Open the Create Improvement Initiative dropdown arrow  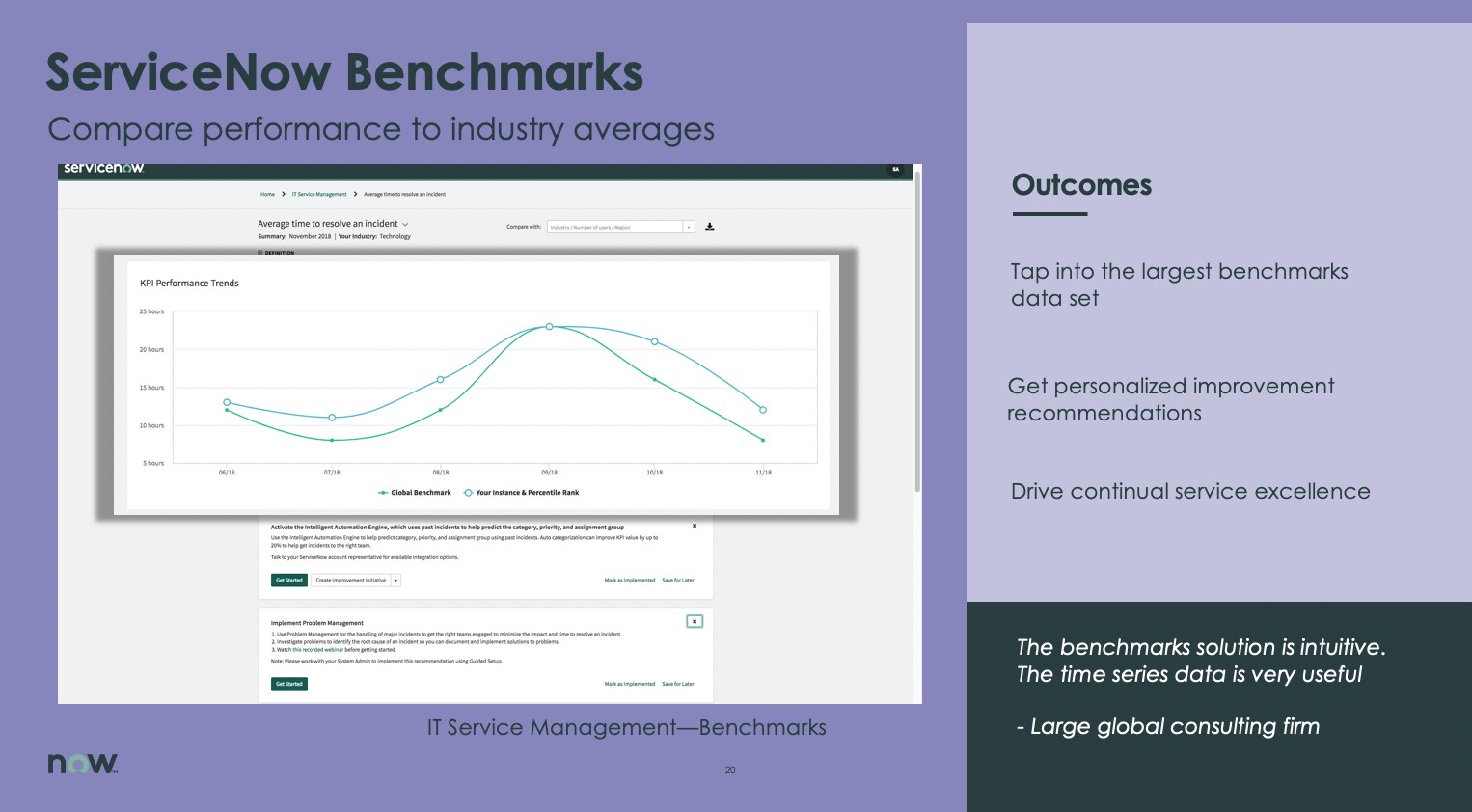395,580
